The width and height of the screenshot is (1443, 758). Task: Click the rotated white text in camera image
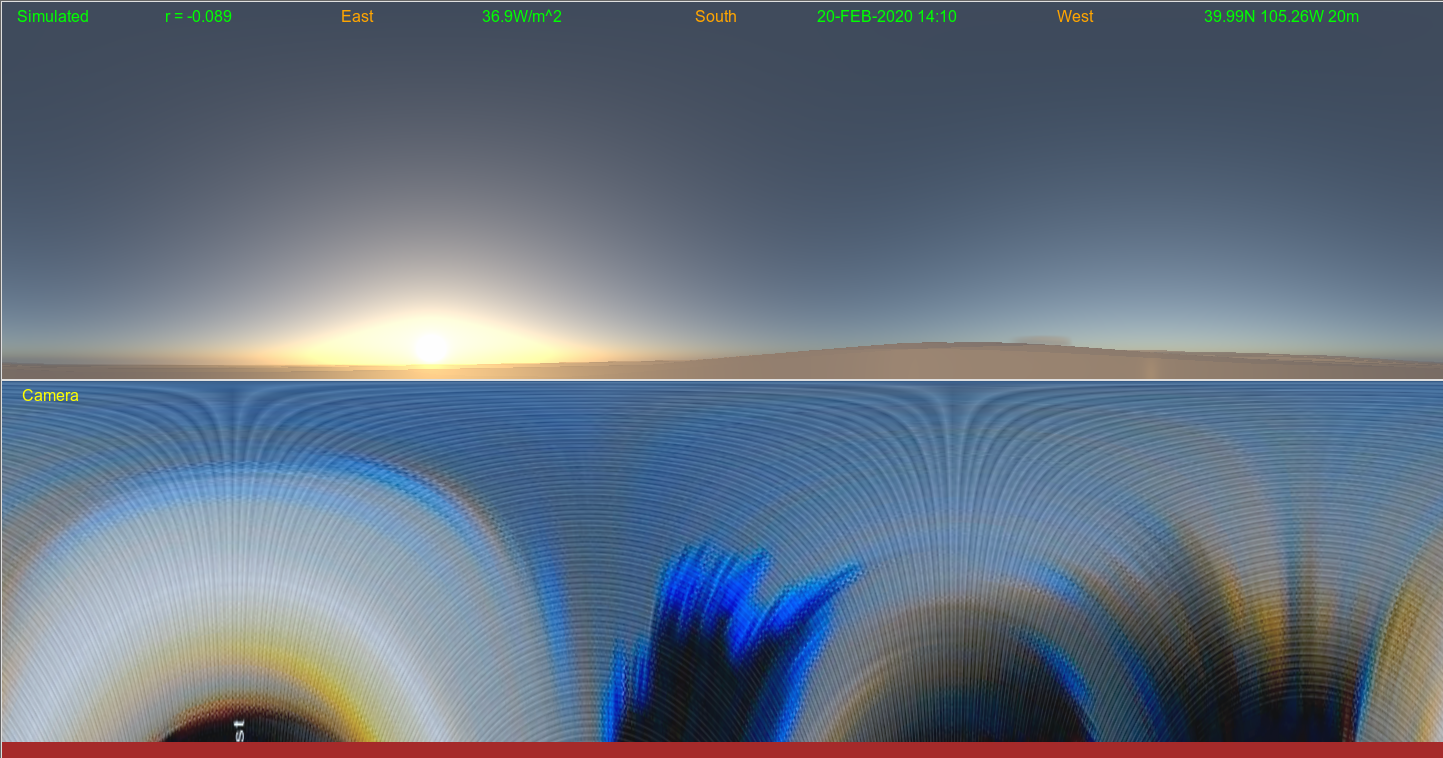pyautogui.click(x=239, y=728)
